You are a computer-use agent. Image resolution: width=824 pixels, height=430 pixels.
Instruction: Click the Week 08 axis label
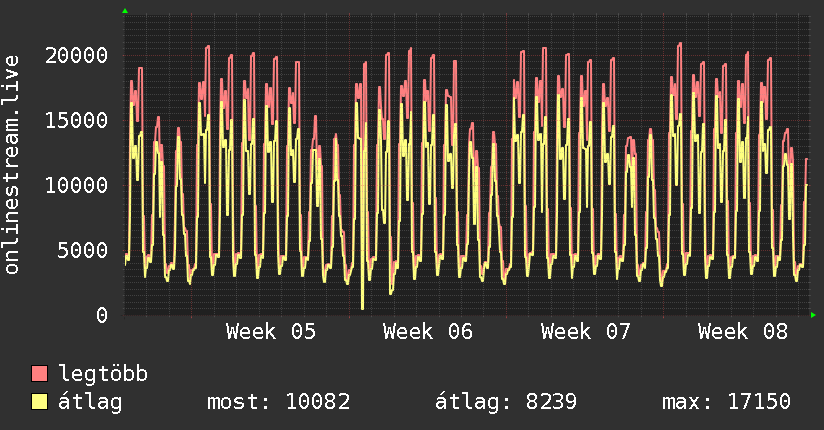coord(743,332)
